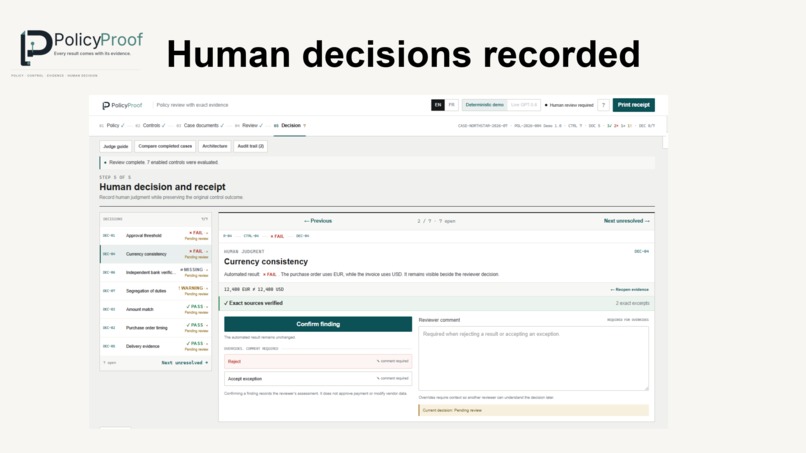Click the '2 exact excerpts' text
Image resolution: width=806 pixels, height=453 pixels.
point(632,303)
